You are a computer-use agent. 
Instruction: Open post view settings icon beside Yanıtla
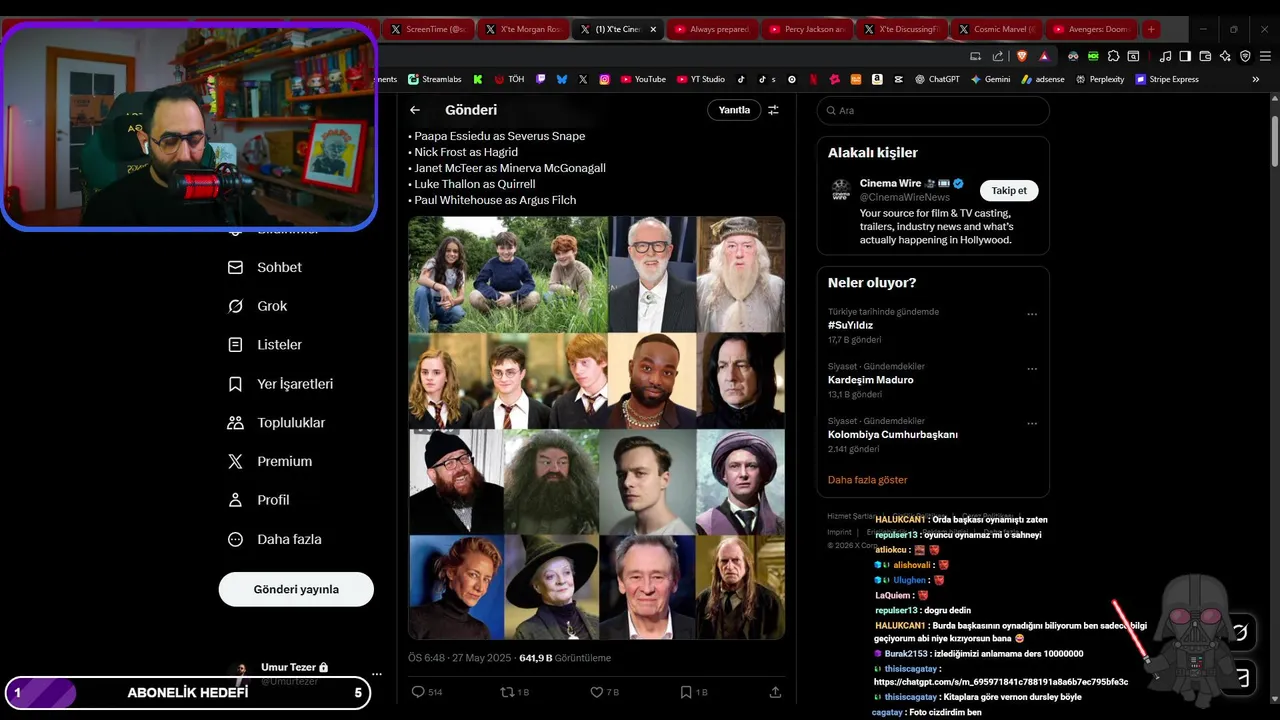tap(773, 110)
